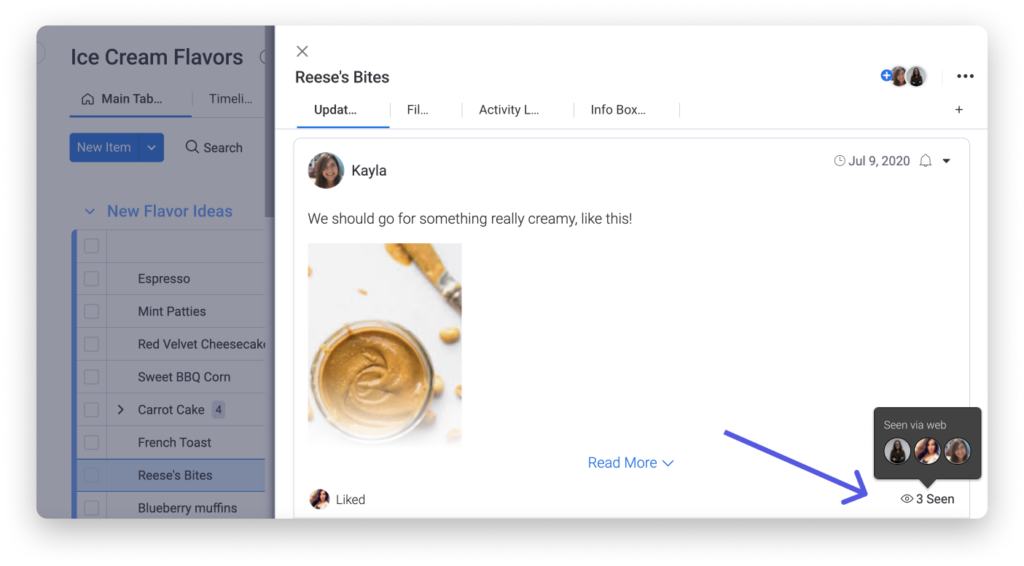Screen dimensions: 1024x566
Task: Click the home icon on Main Table tab
Action: 88,99
